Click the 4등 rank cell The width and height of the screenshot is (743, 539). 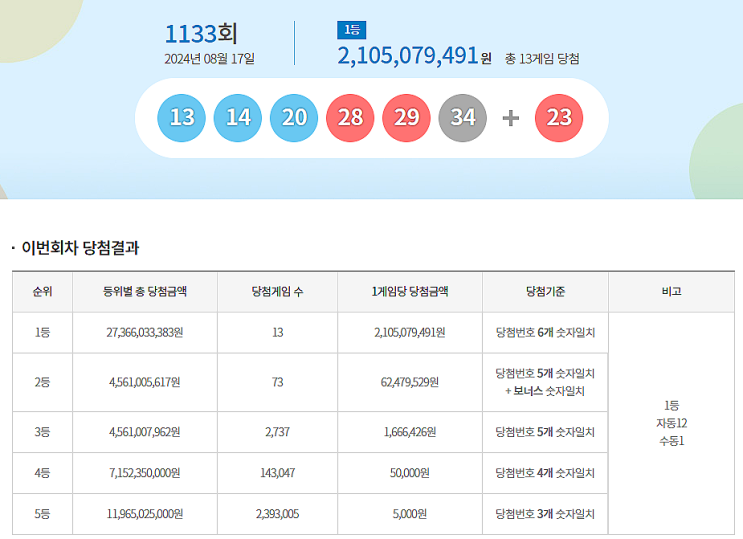tap(42, 473)
